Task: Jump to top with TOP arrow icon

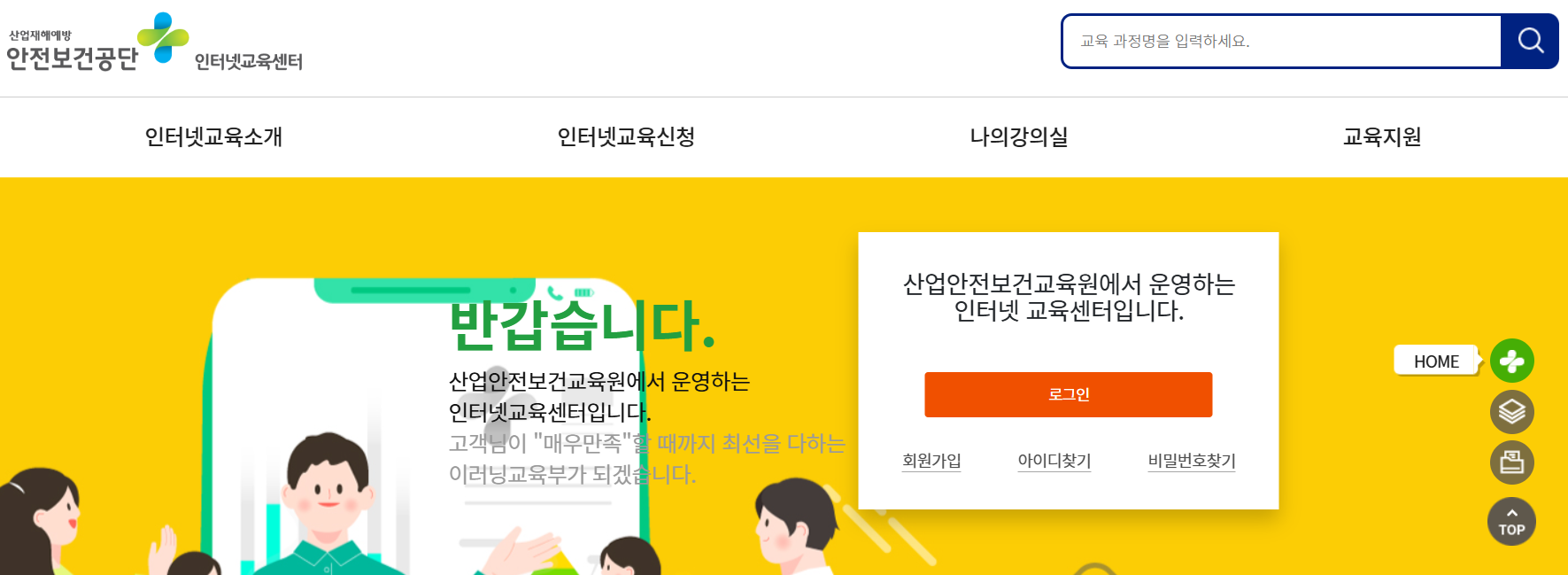Action: click(1511, 521)
